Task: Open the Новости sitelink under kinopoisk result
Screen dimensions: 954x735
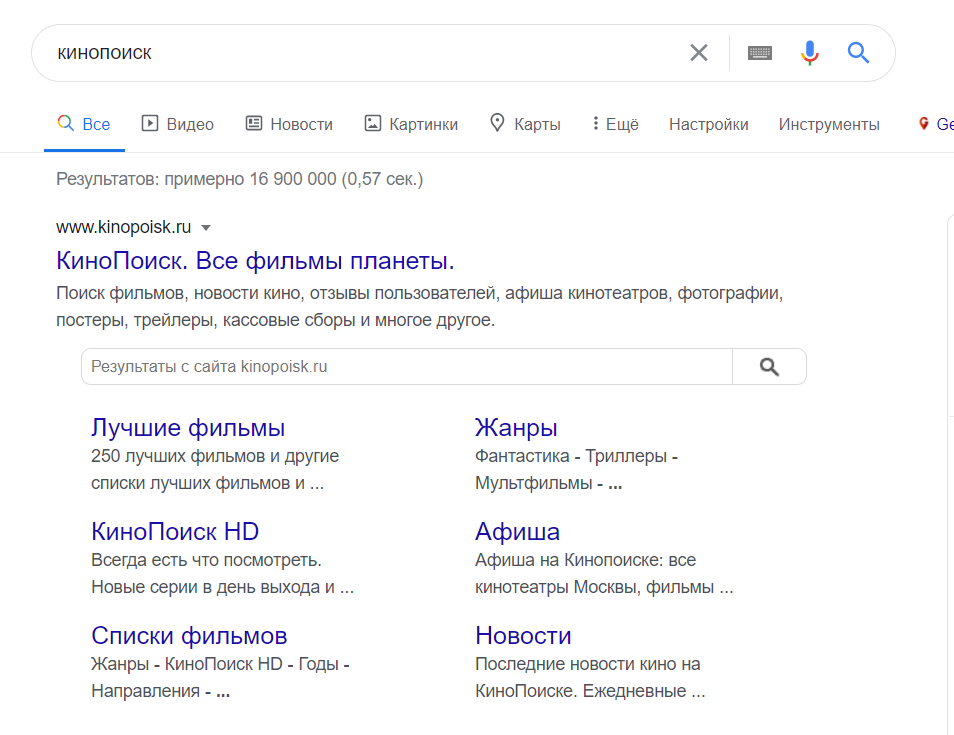Action: pyautogui.click(x=523, y=636)
